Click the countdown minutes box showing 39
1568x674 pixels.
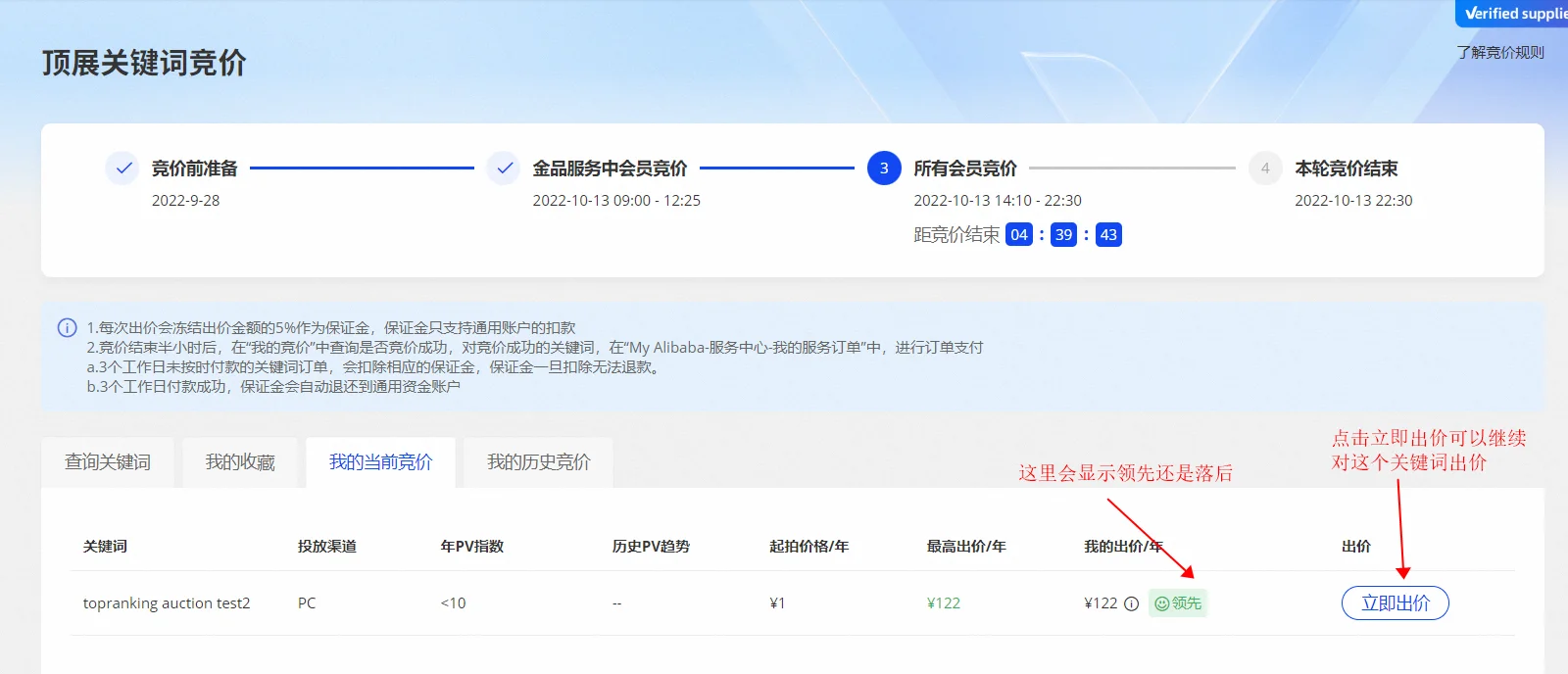tap(1063, 235)
